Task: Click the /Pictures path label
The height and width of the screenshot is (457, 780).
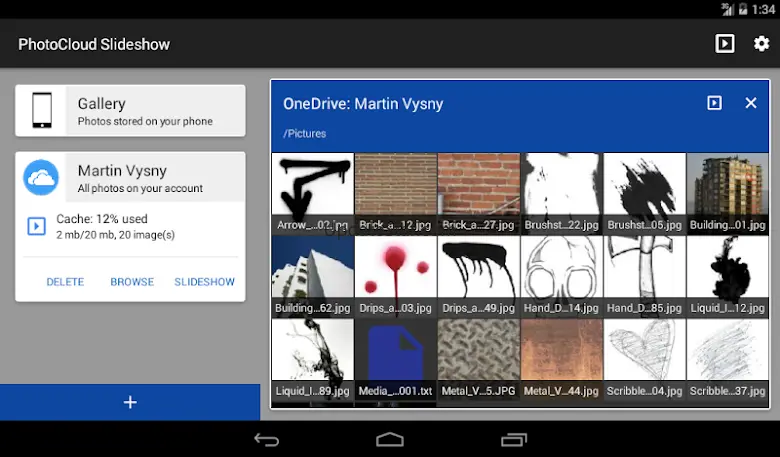Action: (304, 133)
